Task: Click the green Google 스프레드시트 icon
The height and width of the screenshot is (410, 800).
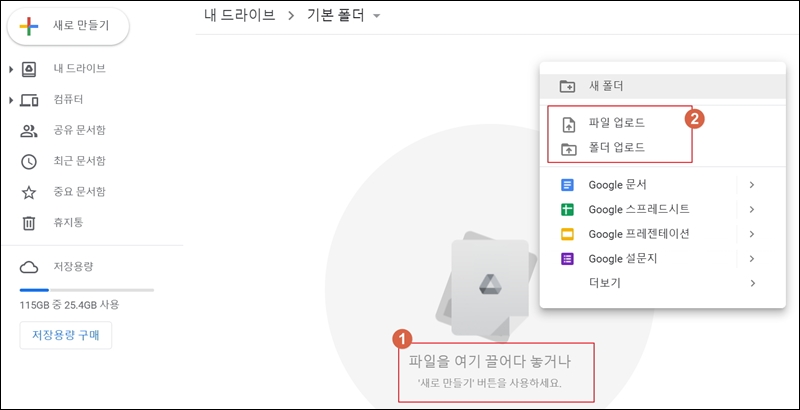Action: point(567,210)
